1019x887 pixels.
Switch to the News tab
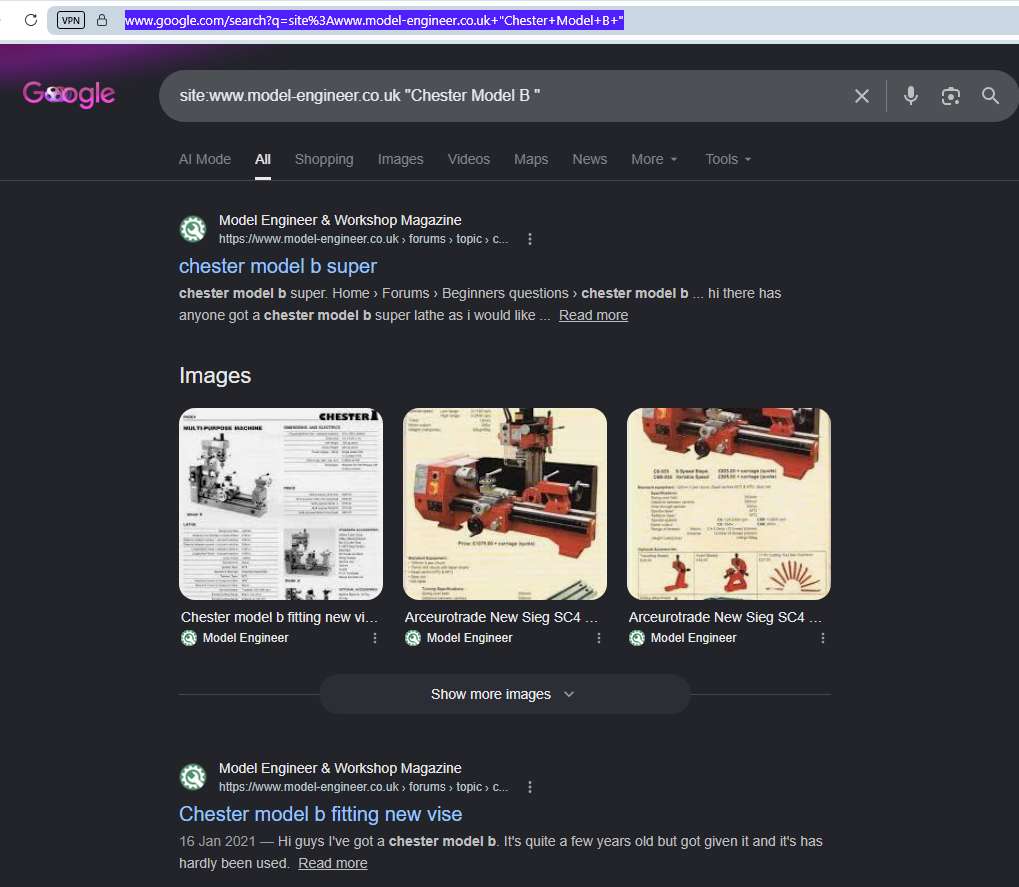coord(589,159)
